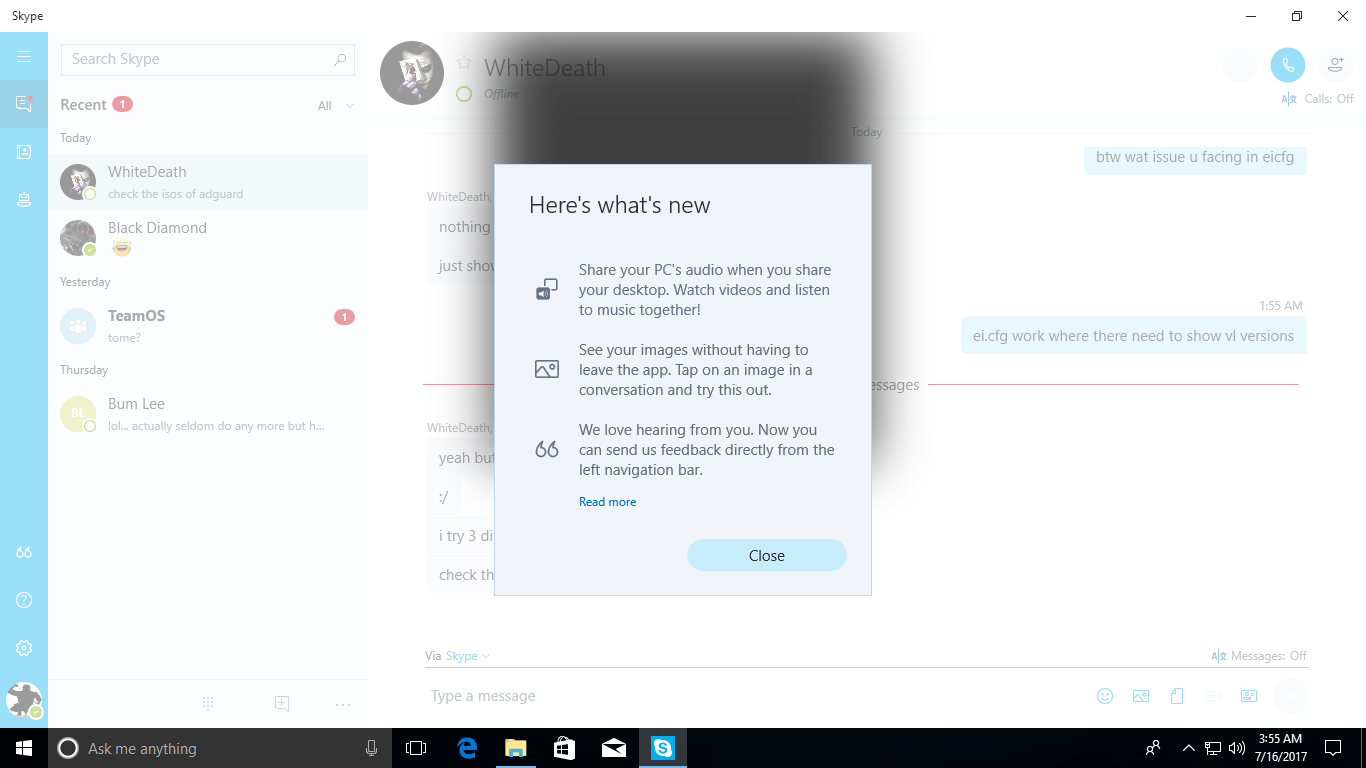Screen dimensions: 1366x768
Task: Open the hamburger navigation menu
Action: click(24, 57)
